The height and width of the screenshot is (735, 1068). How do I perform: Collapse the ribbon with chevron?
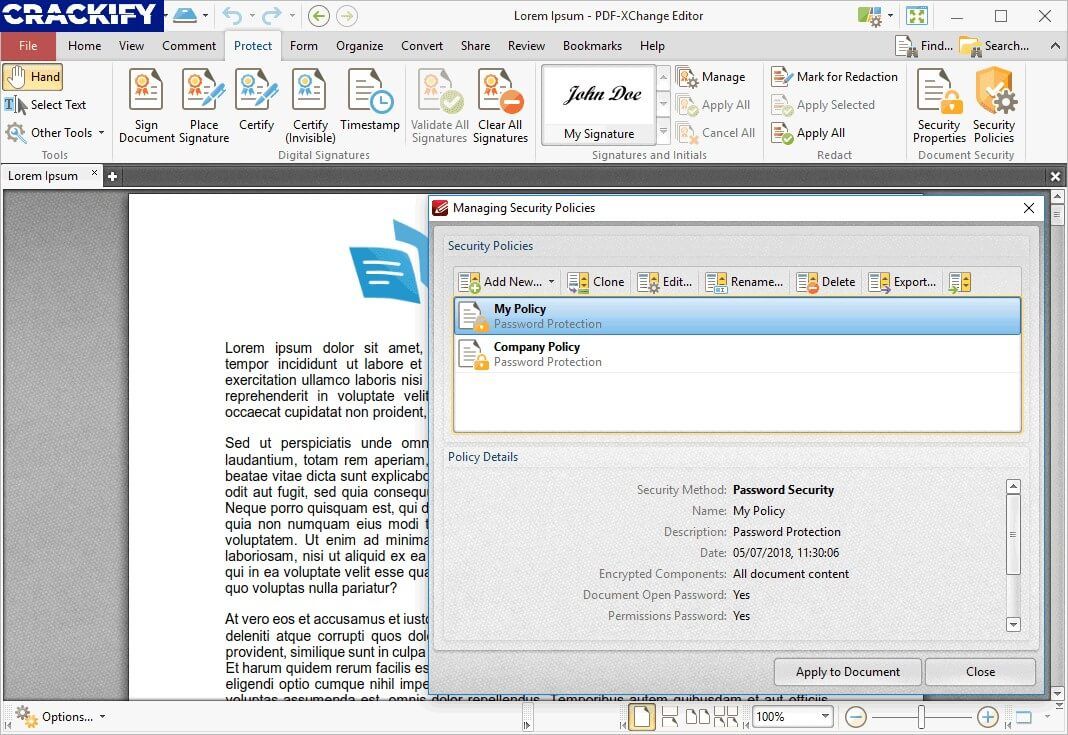1054,46
